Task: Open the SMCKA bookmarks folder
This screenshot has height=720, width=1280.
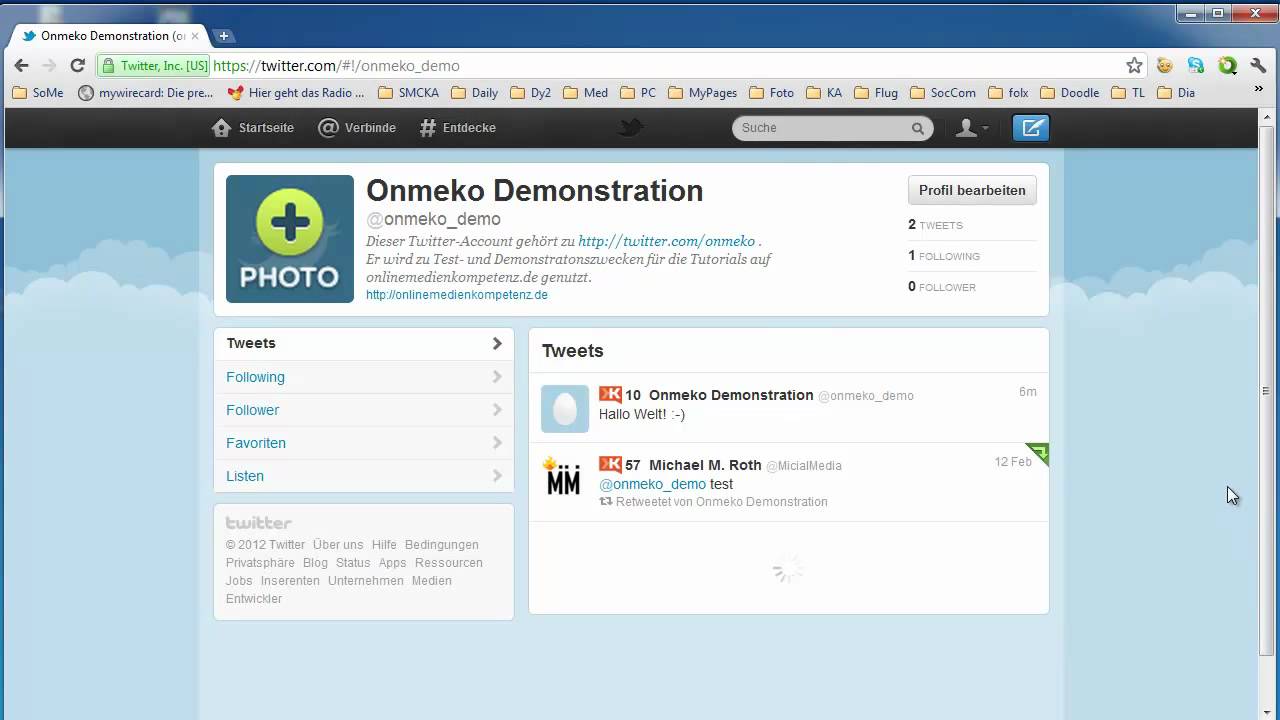Action: [x=409, y=93]
